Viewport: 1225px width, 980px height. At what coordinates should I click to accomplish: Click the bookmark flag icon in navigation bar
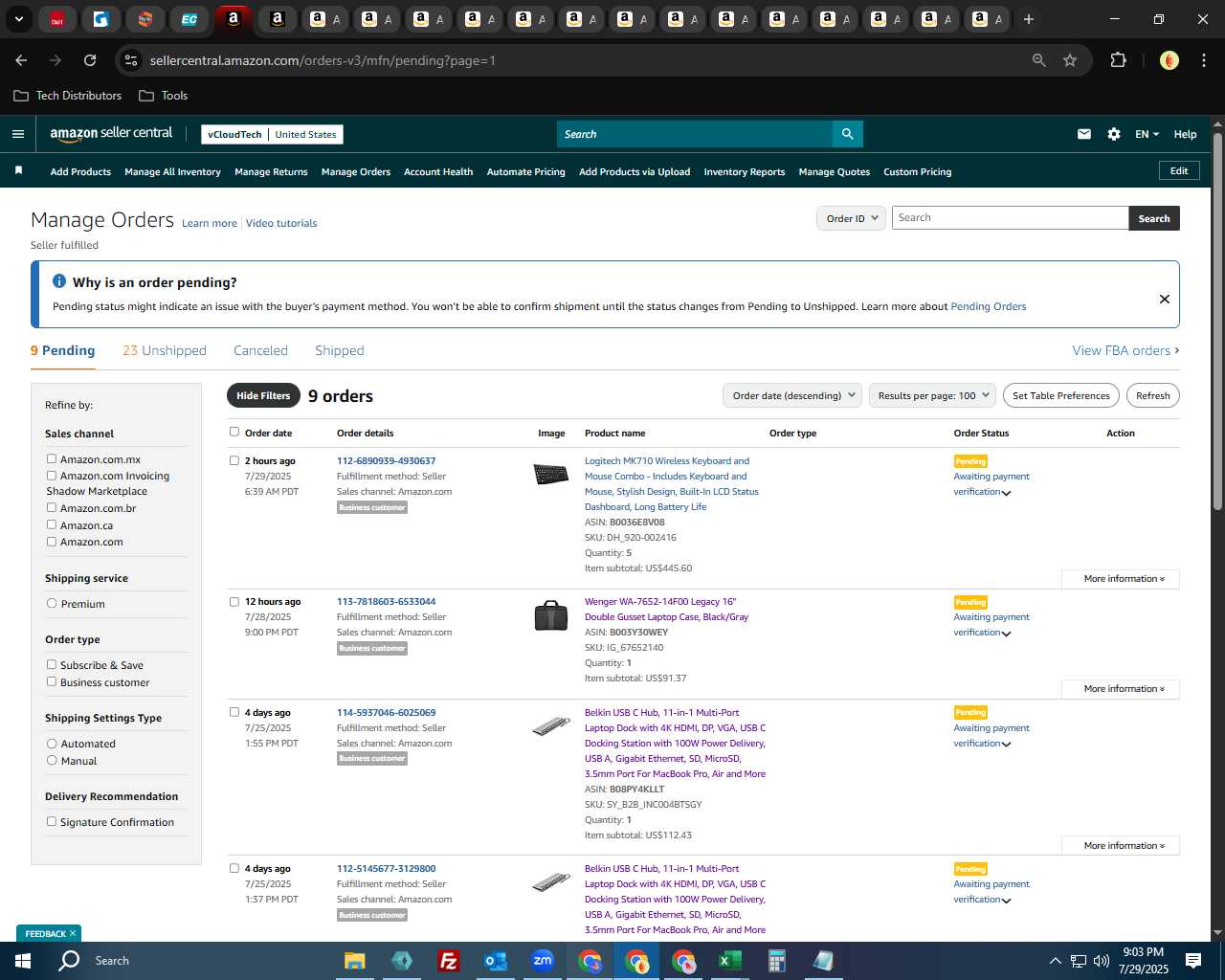18,170
